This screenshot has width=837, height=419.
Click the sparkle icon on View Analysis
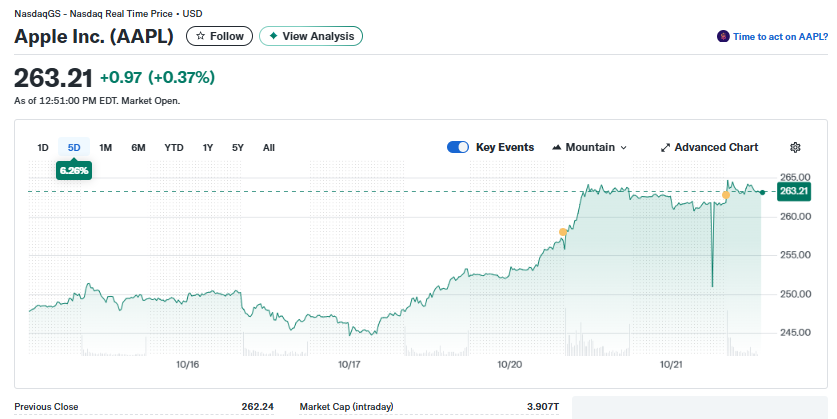[273, 36]
